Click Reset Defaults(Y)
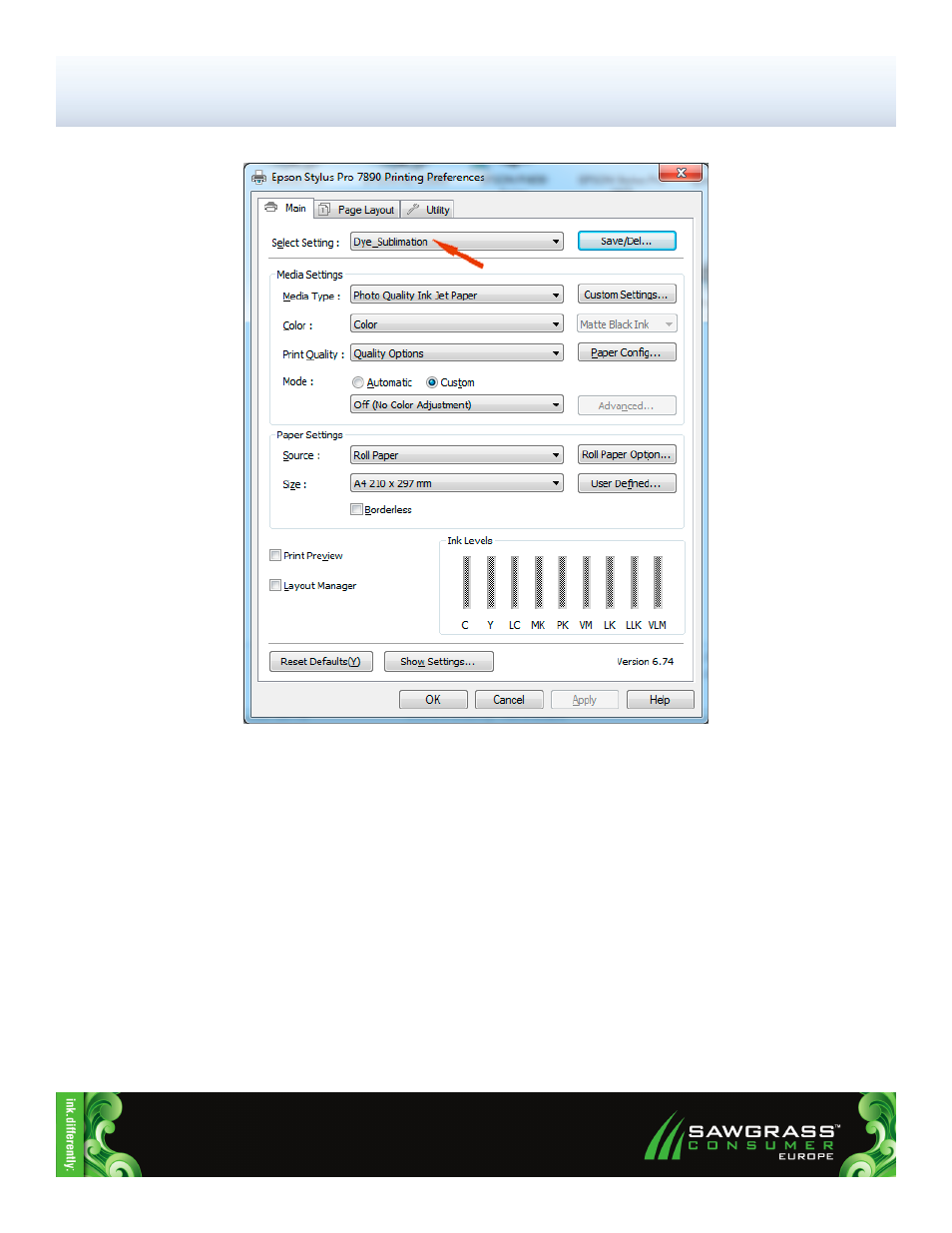Viewport: 952px width, 1233px height. (321, 661)
